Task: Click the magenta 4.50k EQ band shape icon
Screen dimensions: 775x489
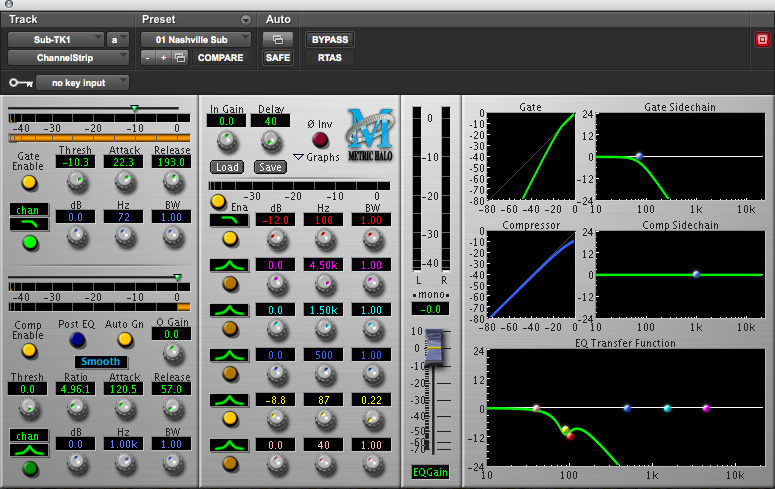Action: pyautogui.click(x=230, y=265)
